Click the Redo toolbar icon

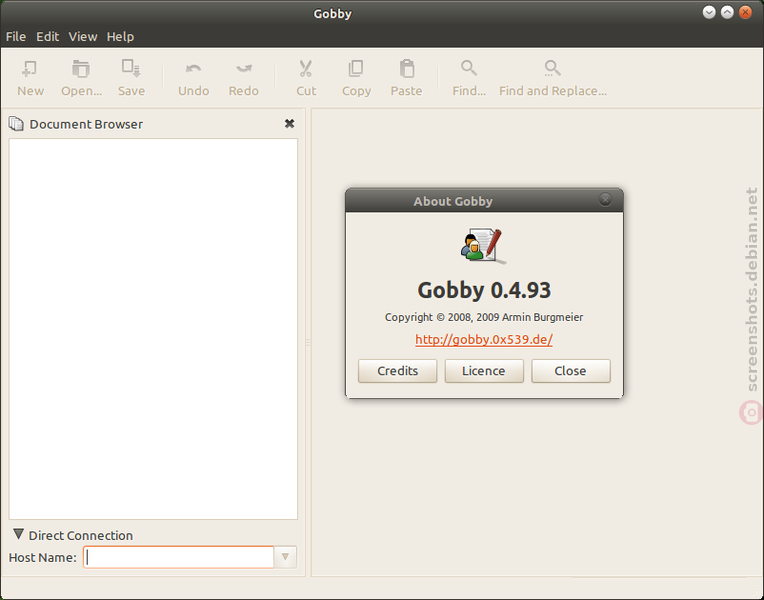[244, 69]
